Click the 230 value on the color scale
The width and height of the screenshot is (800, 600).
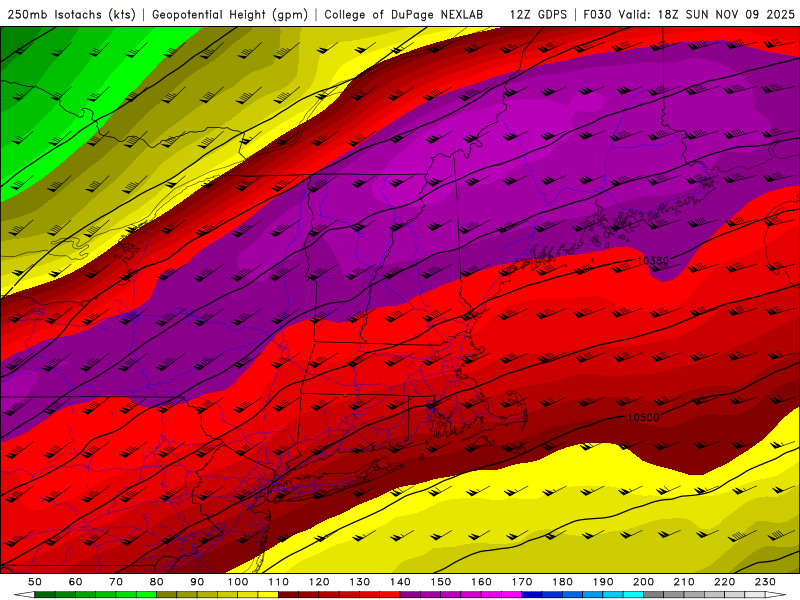tap(765, 582)
